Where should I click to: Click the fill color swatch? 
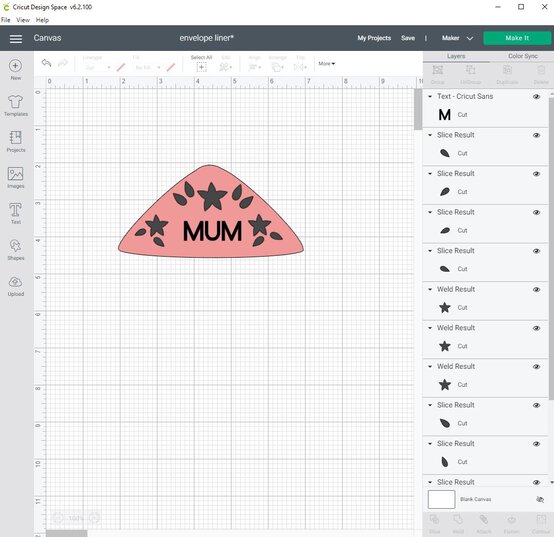click(x=171, y=67)
